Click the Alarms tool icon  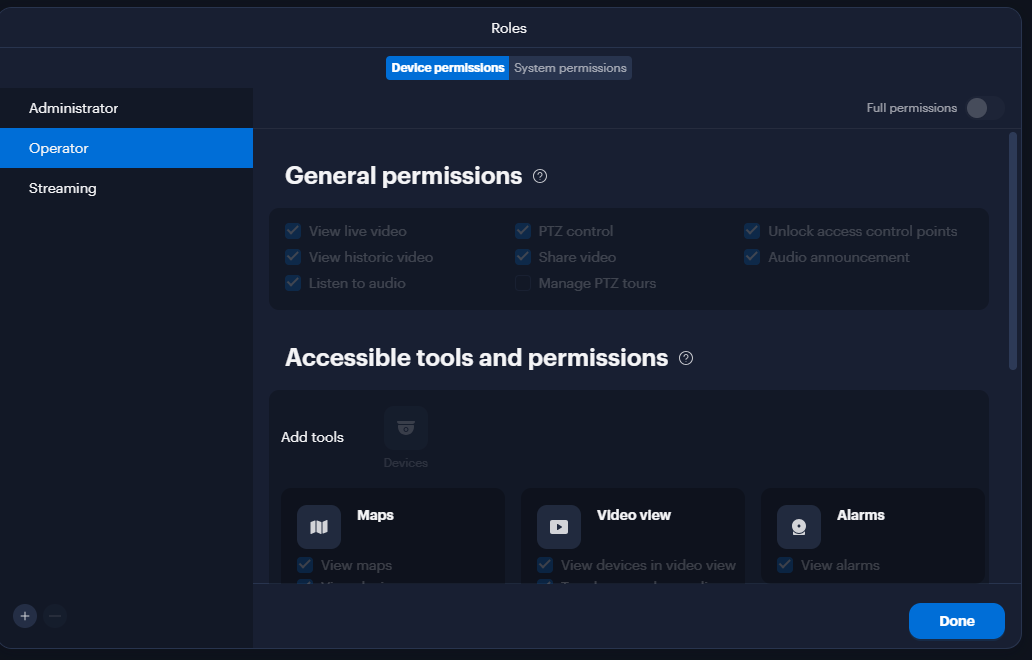[x=799, y=527]
